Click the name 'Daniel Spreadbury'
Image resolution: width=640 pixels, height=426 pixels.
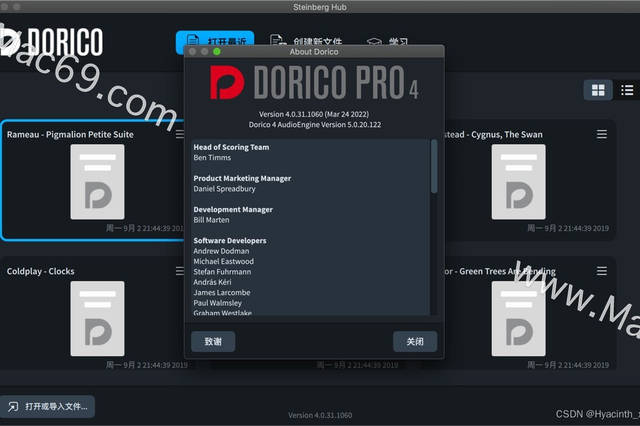(x=224, y=189)
